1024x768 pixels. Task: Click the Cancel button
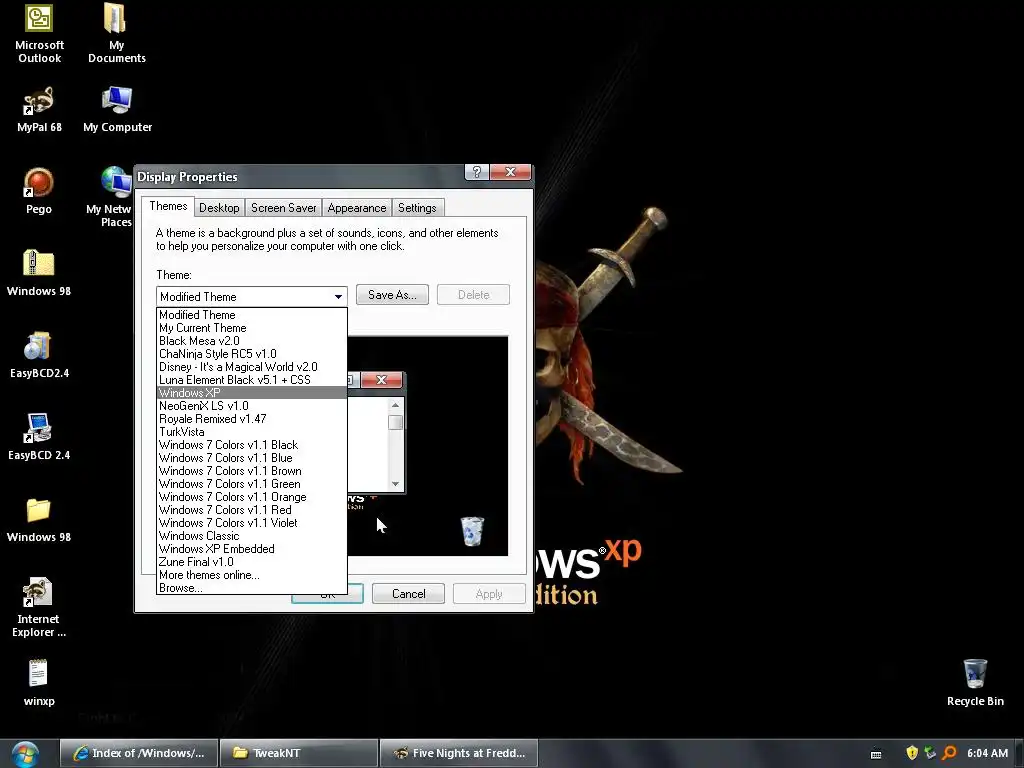click(409, 594)
